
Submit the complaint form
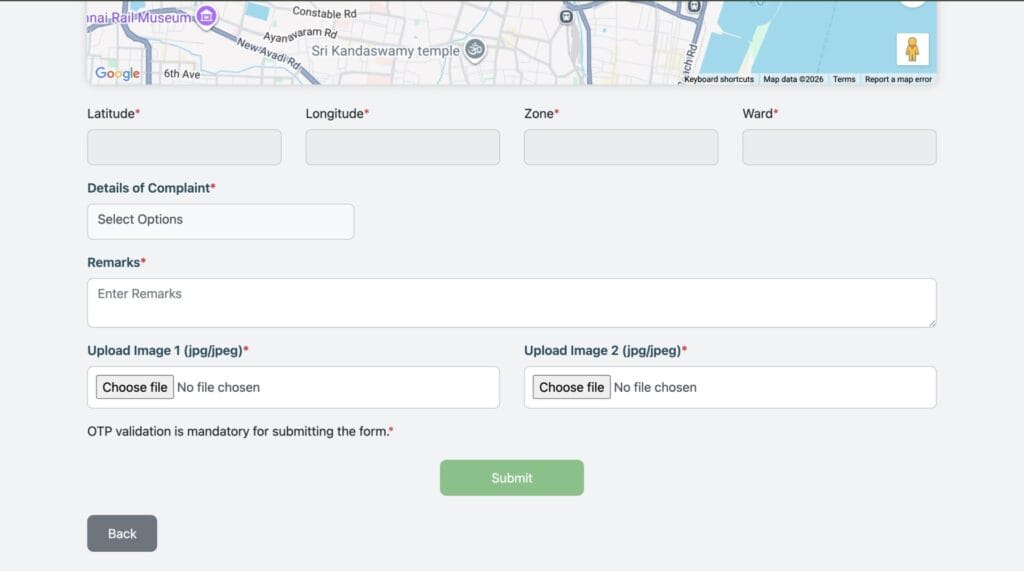click(x=512, y=478)
